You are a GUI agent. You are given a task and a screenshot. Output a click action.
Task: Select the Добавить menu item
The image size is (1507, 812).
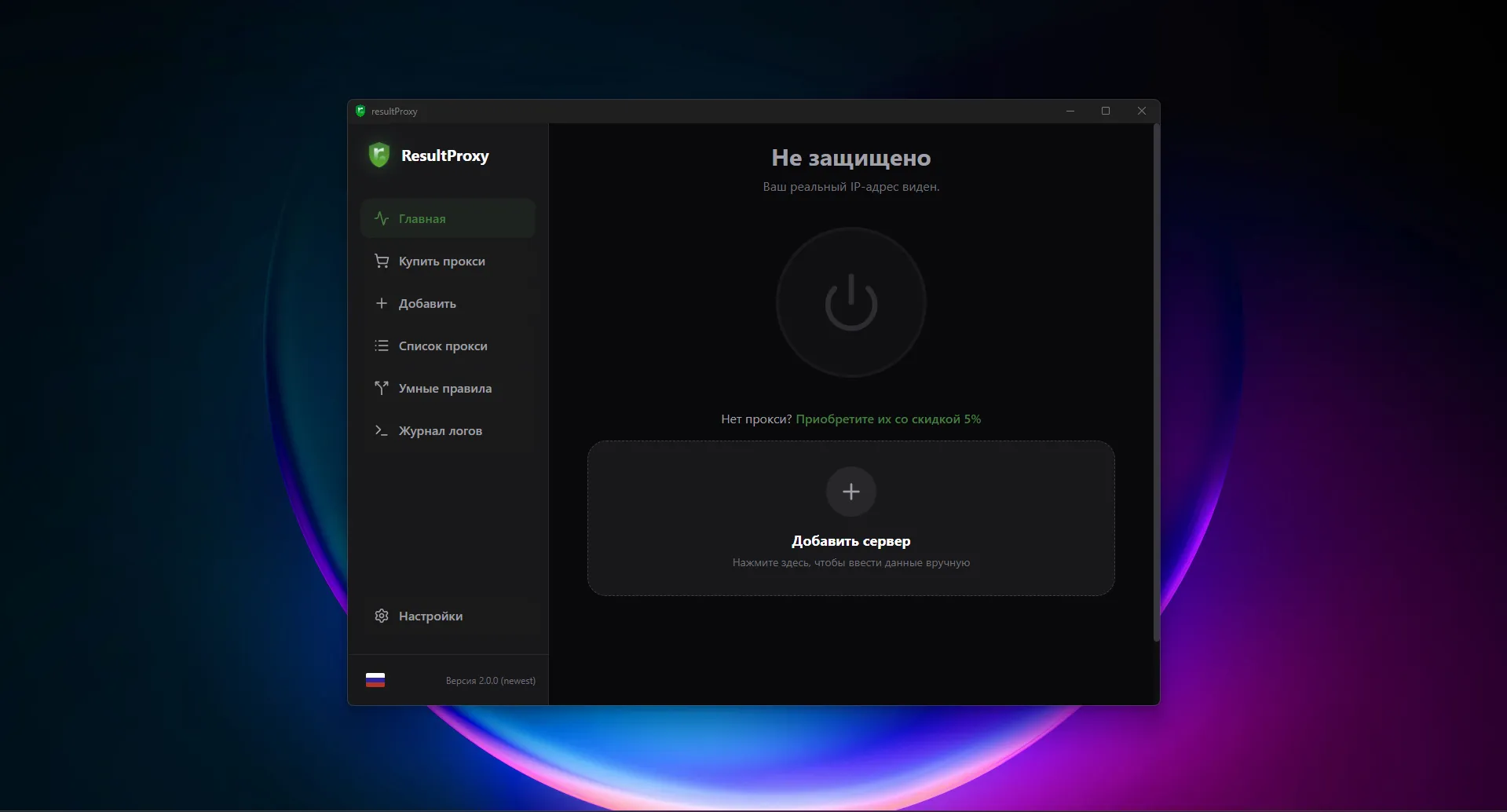(448, 303)
